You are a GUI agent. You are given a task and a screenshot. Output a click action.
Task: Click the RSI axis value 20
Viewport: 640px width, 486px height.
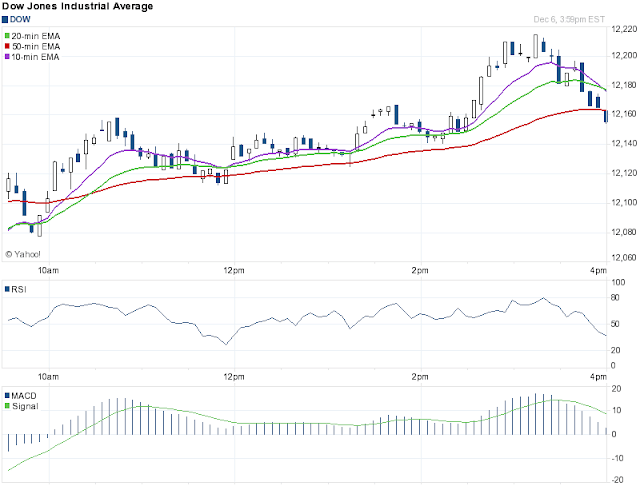click(x=615, y=350)
